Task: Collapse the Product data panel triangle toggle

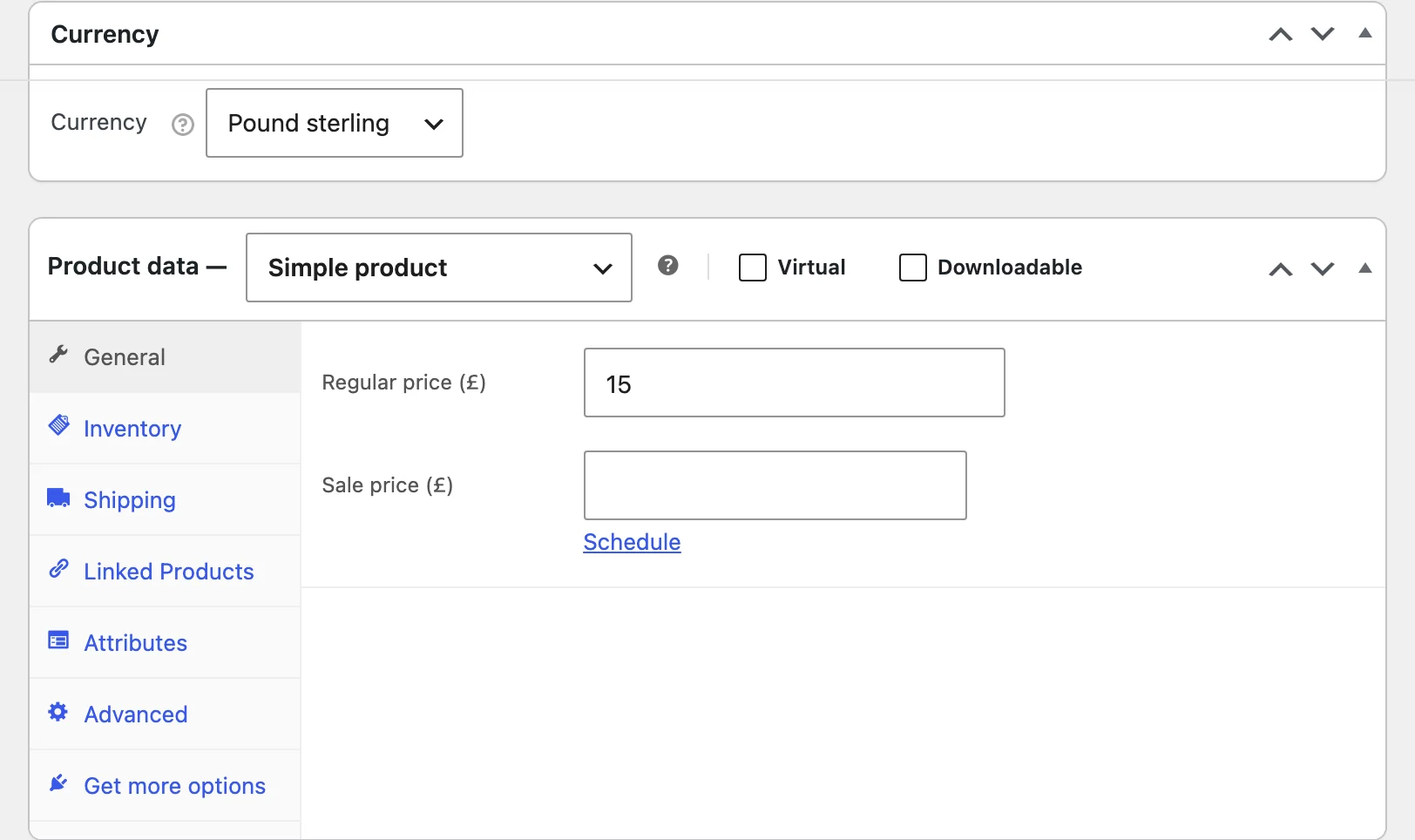Action: 1365,268
